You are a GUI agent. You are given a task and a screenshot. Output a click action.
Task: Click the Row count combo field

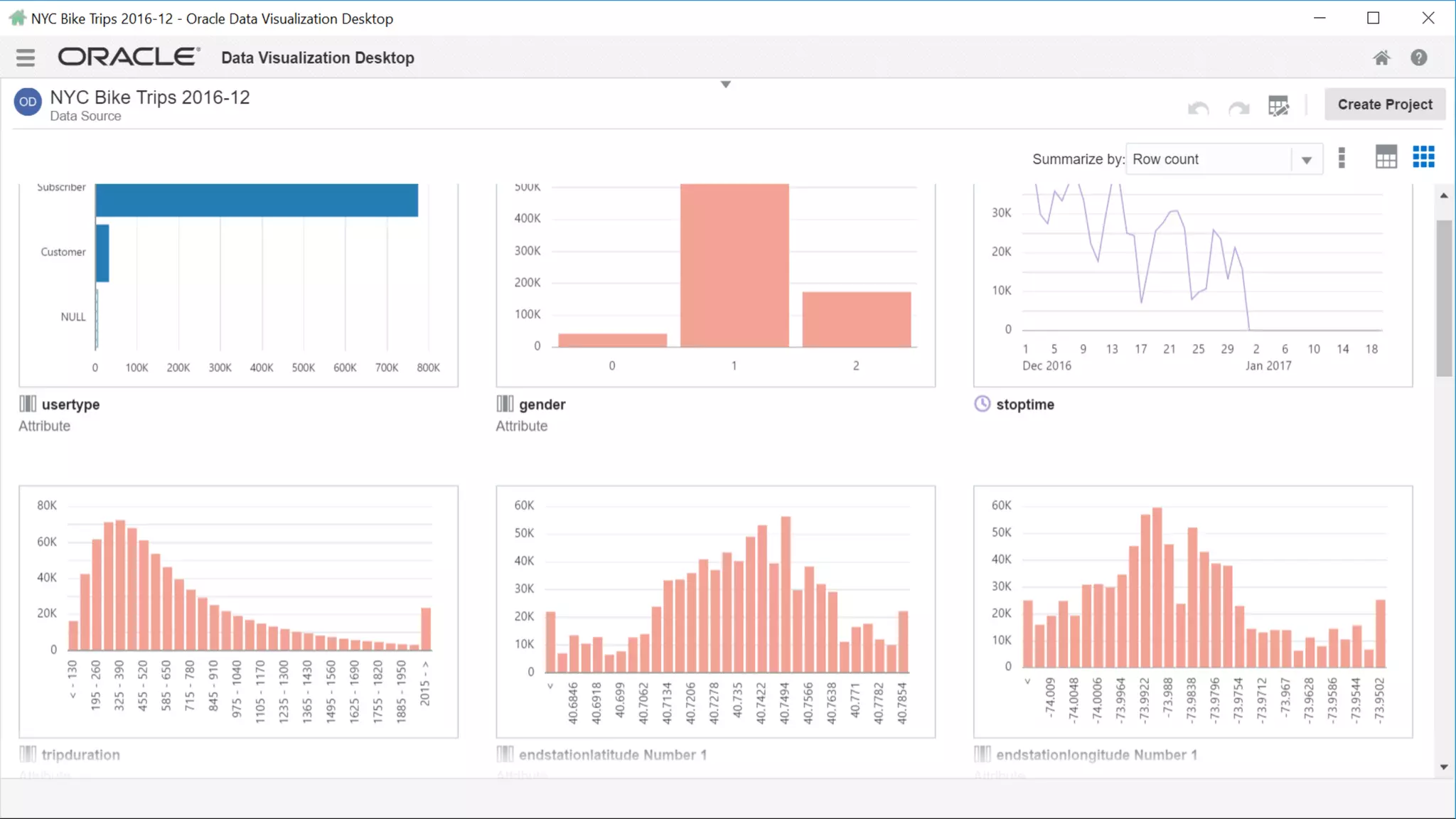[x=1209, y=159]
